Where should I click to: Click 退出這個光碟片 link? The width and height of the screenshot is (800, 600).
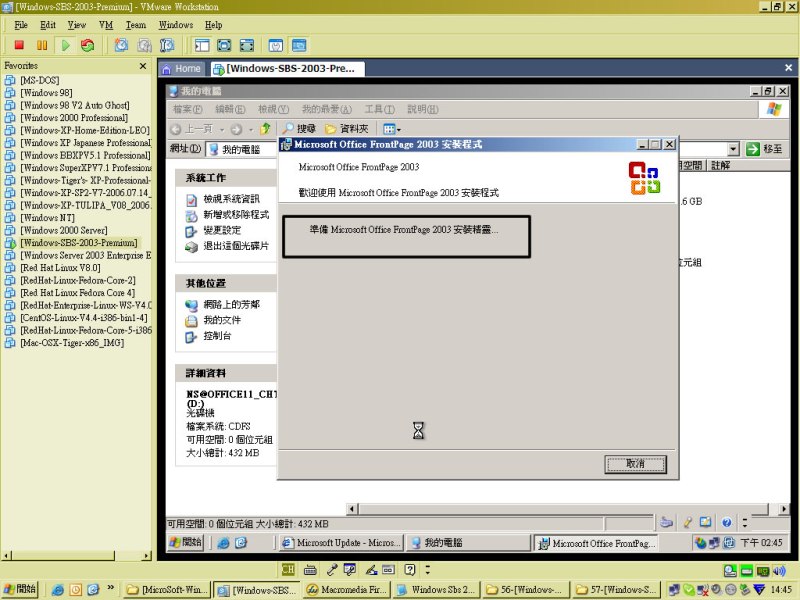pos(236,246)
